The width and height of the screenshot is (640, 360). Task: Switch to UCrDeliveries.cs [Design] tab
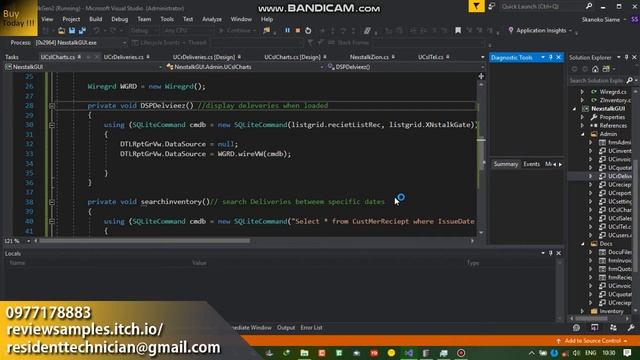click(204, 57)
